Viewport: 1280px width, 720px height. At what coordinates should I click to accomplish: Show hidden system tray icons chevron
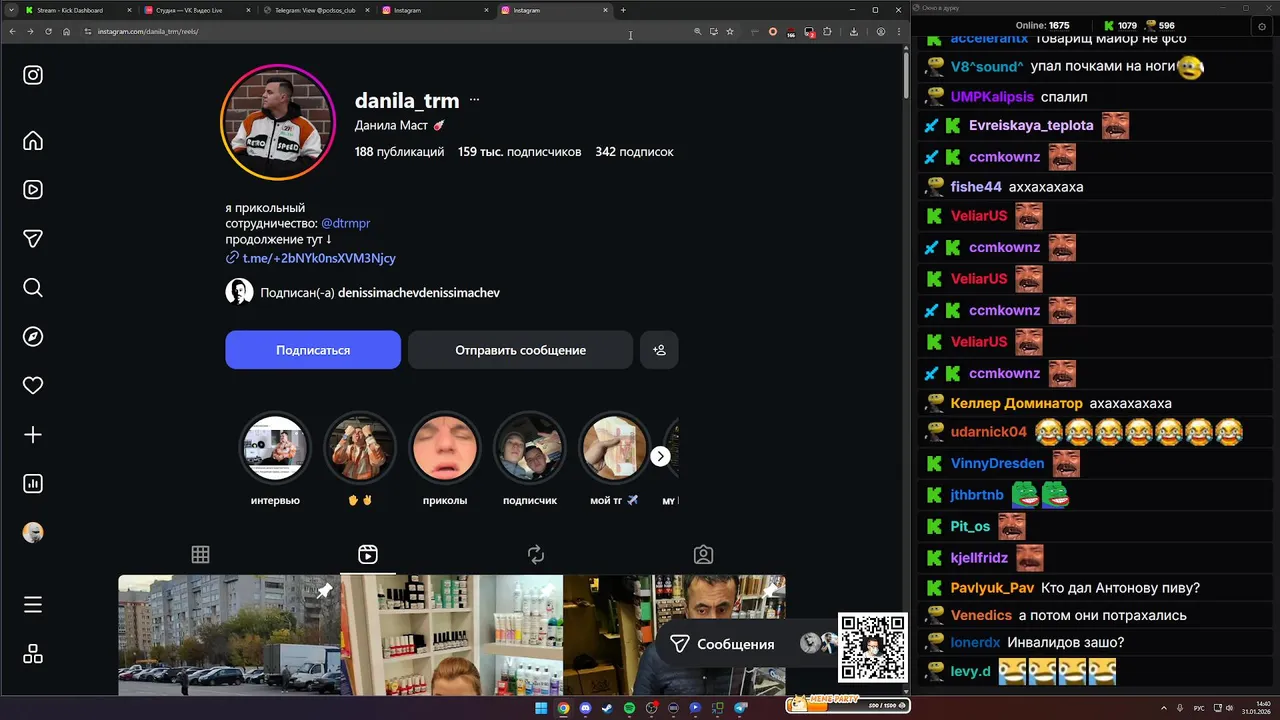1163,708
